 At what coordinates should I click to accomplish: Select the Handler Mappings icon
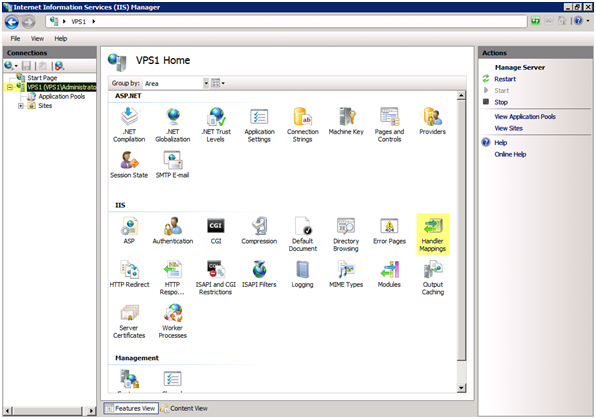click(433, 234)
